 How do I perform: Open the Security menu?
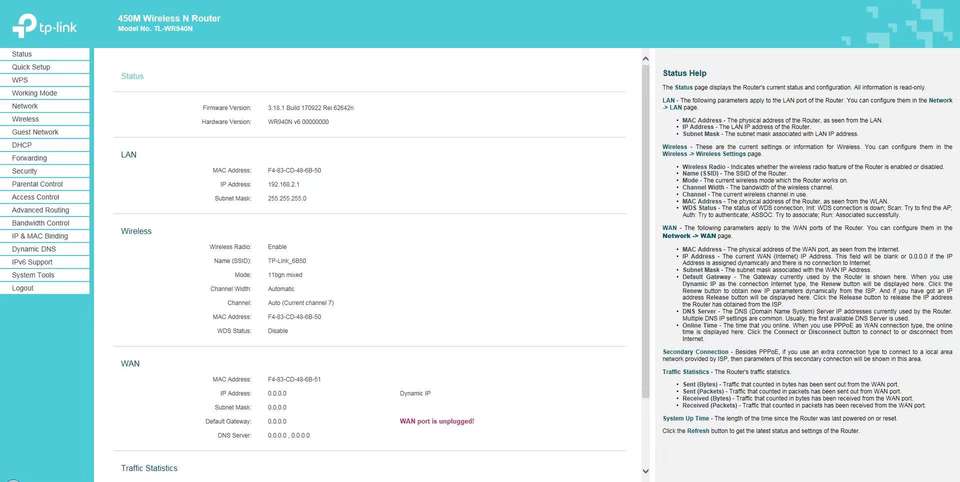pyautogui.click(x=45, y=171)
